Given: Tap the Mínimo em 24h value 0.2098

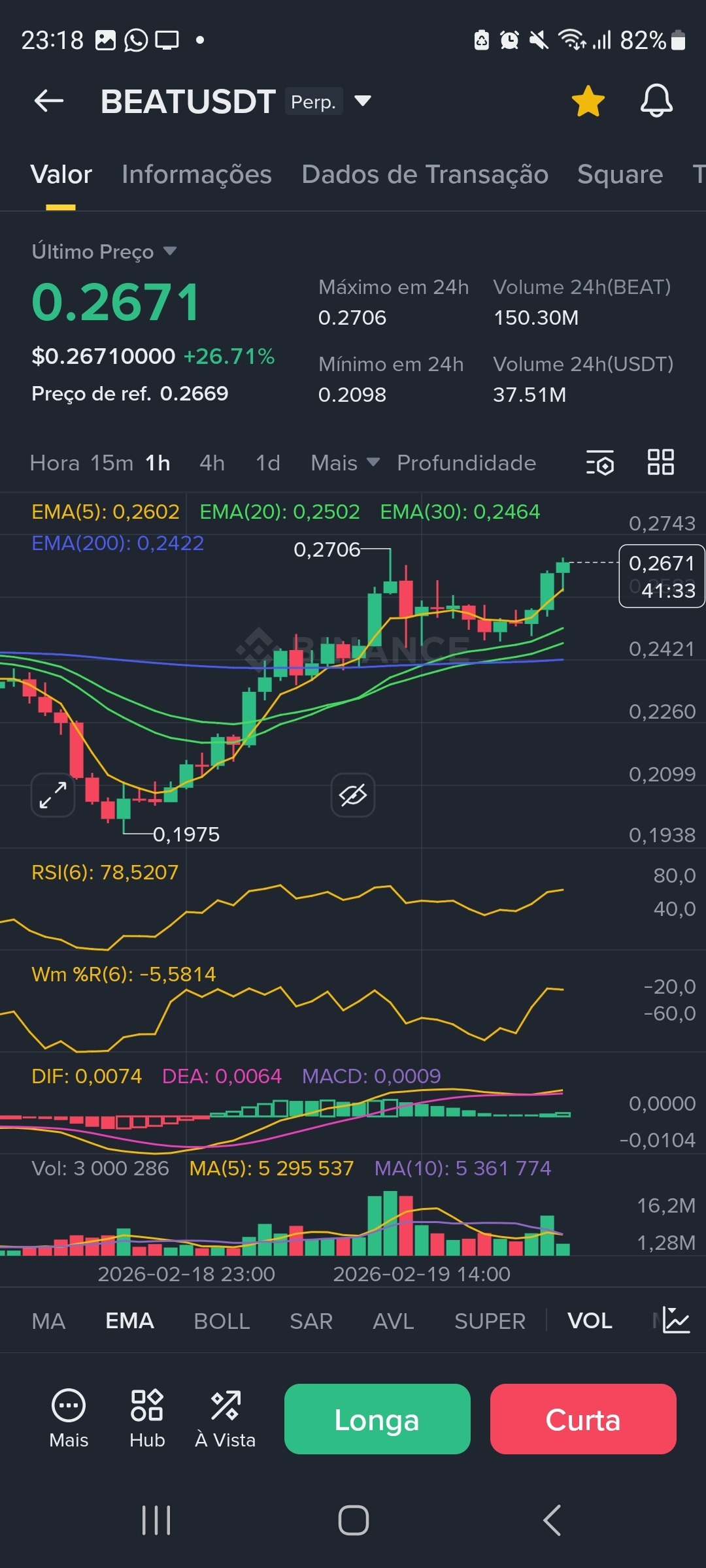Looking at the screenshot, I should (x=352, y=395).
